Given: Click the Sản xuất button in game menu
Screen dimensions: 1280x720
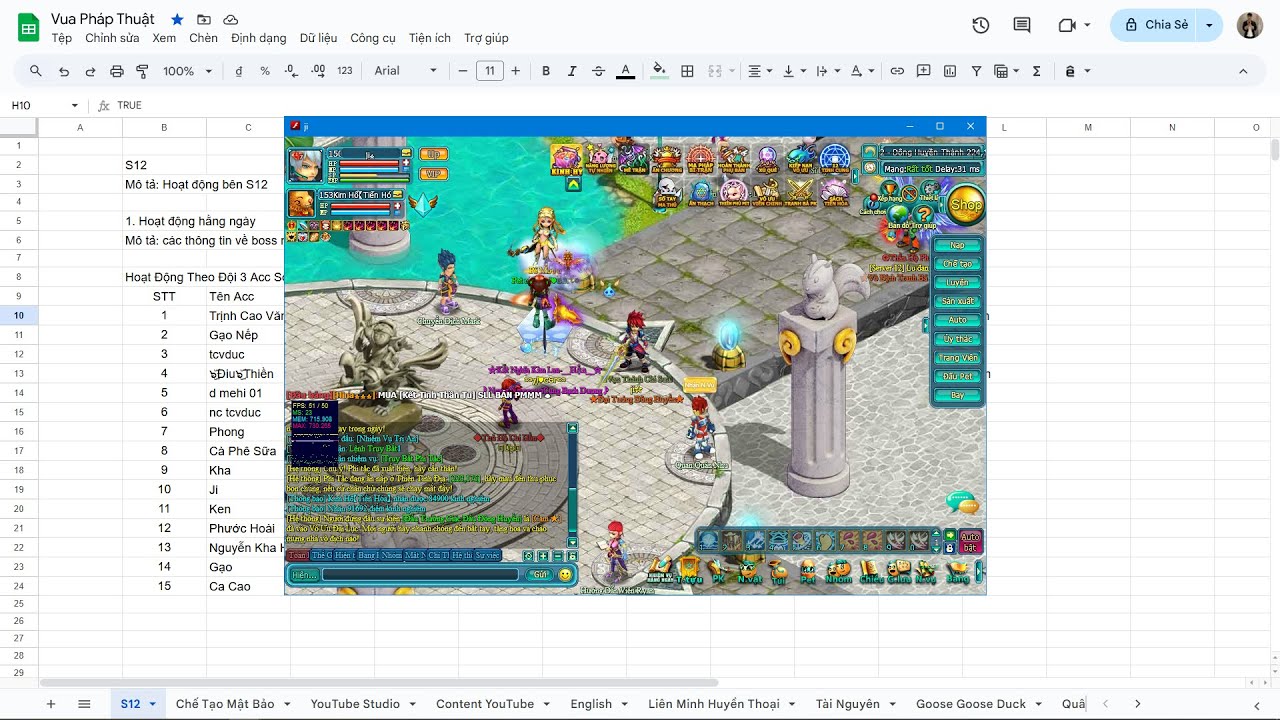Looking at the screenshot, I should pos(958,301).
